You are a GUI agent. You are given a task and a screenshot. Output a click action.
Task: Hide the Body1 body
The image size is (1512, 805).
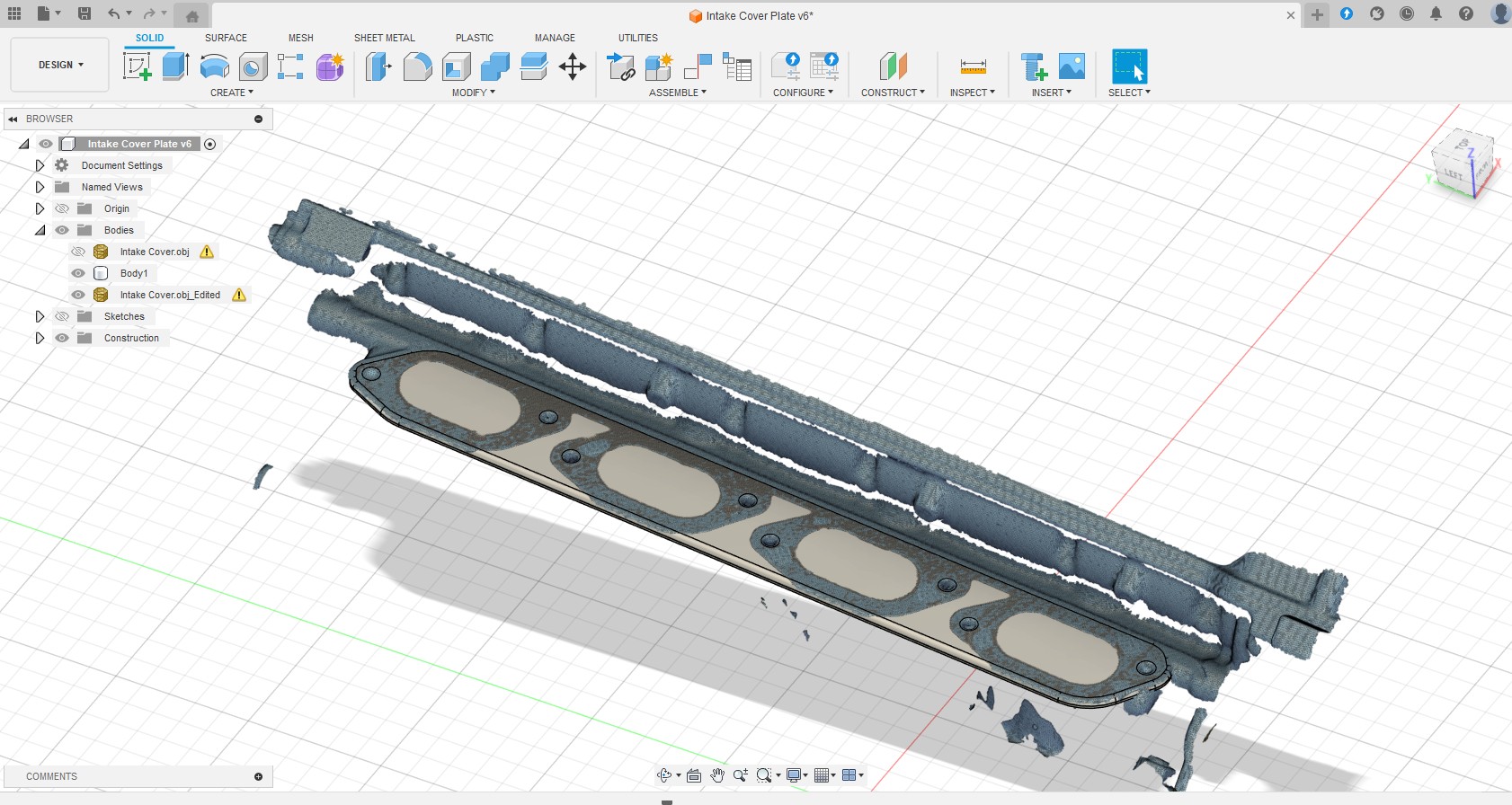[78, 273]
